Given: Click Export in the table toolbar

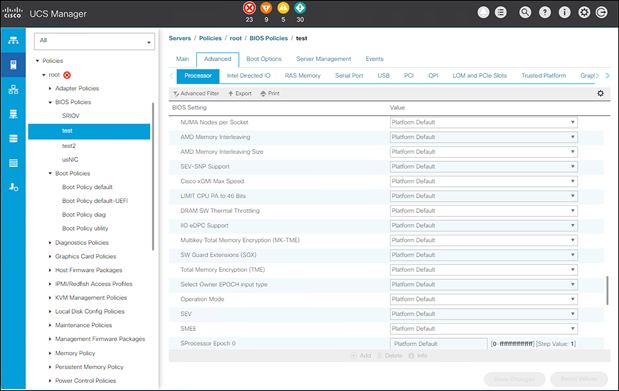Looking at the screenshot, I should coord(240,94).
